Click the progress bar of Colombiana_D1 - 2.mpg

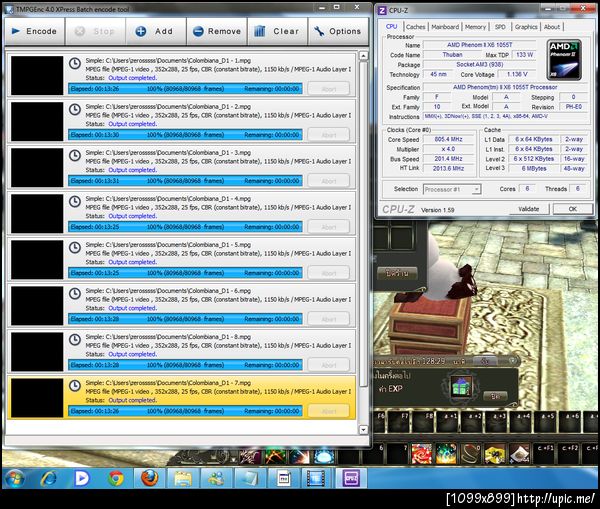(x=185, y=135)
